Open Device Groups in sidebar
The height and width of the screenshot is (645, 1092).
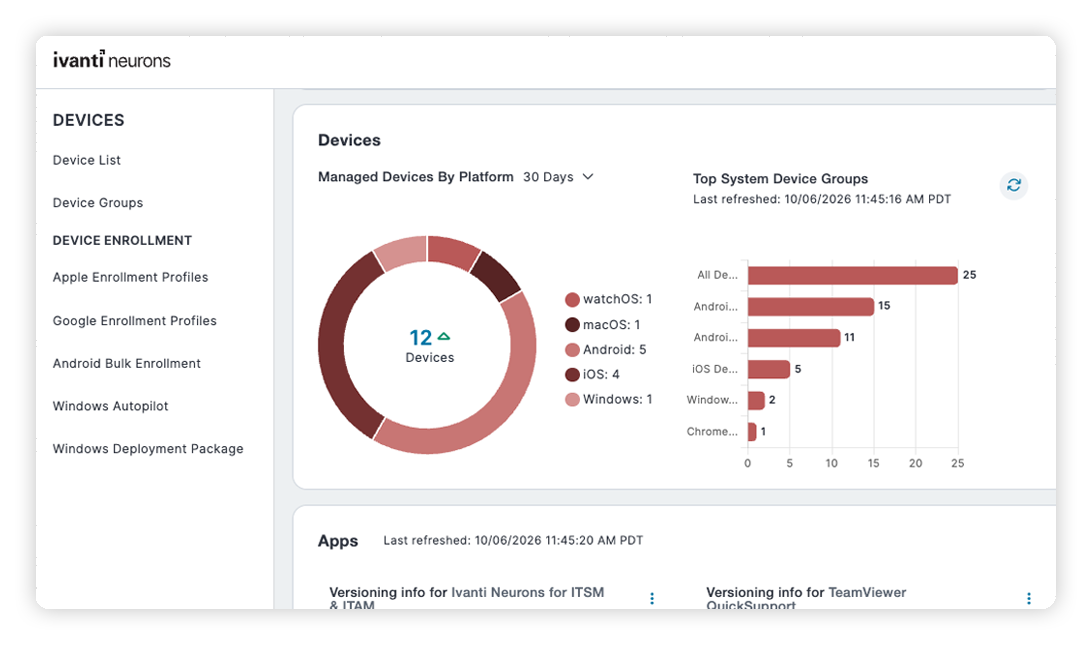98,203
